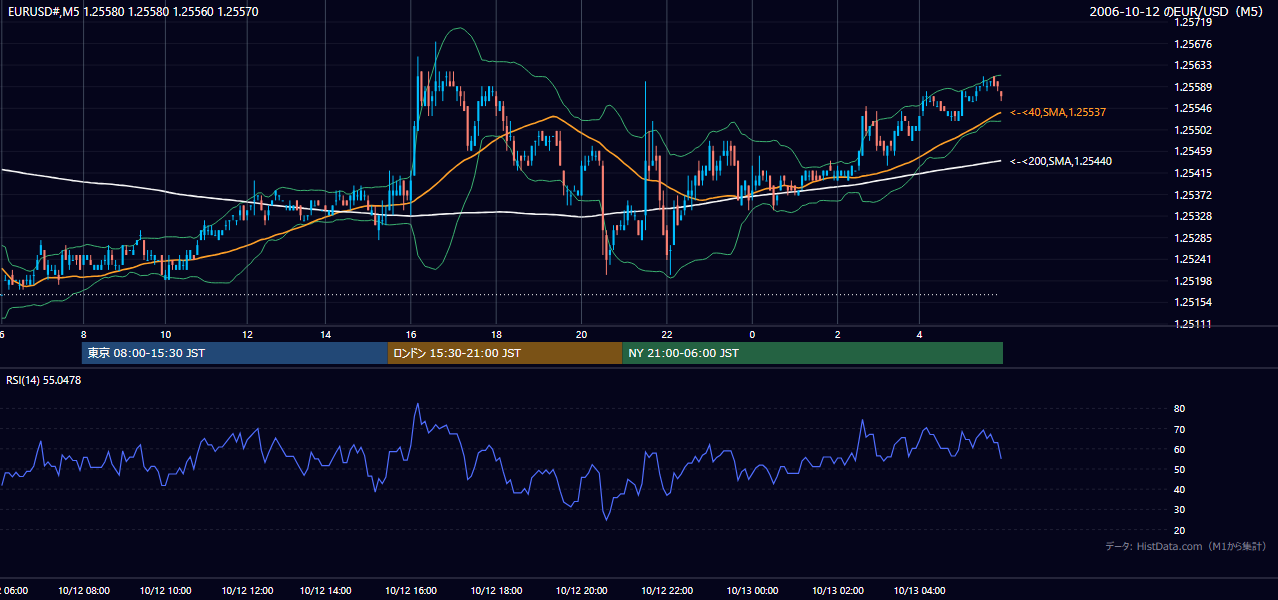
Task: Click the 10/12 10:00 bottom date label
Action: point(165,591)
